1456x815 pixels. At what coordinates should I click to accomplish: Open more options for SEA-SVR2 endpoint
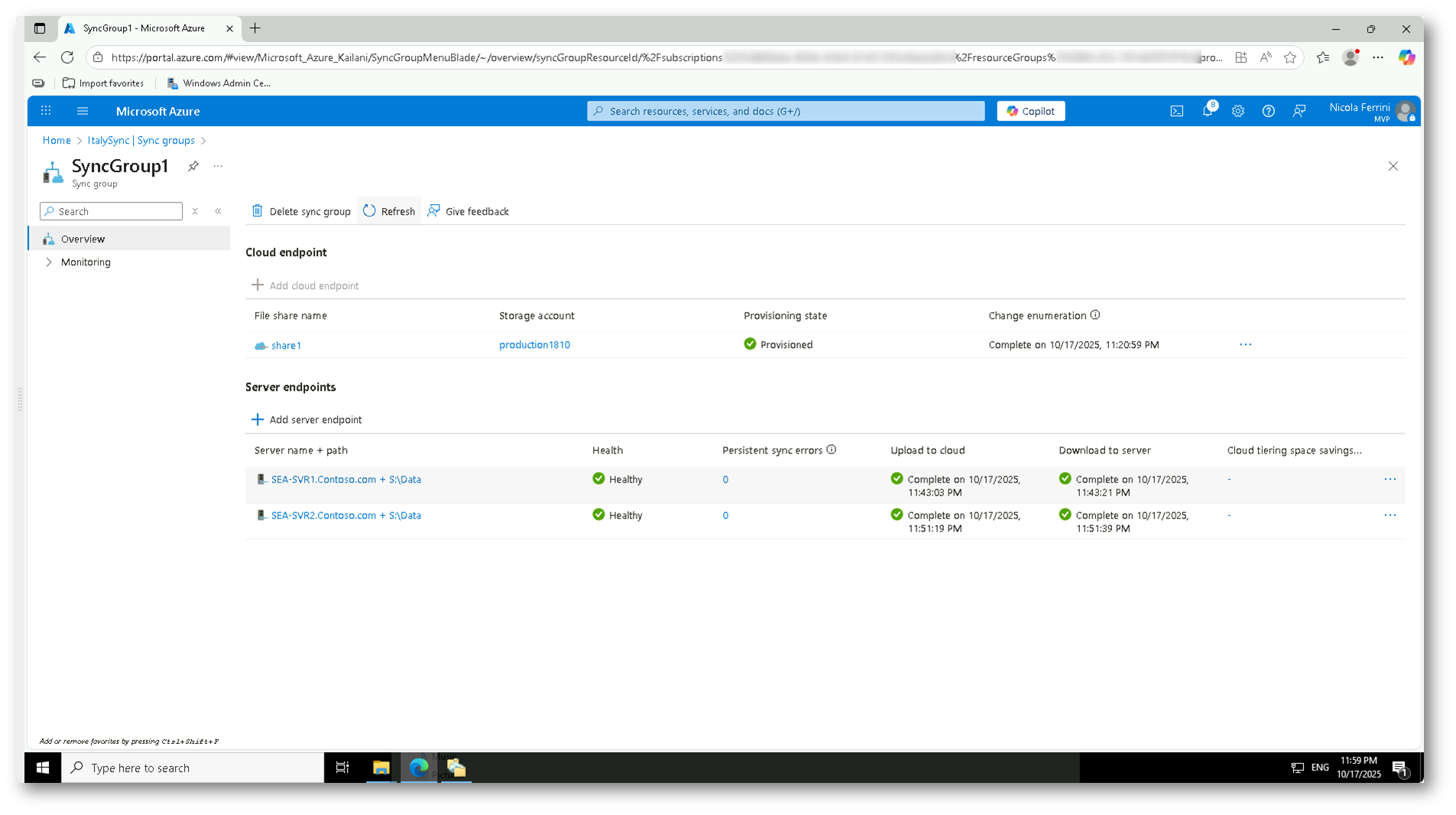1390,515
